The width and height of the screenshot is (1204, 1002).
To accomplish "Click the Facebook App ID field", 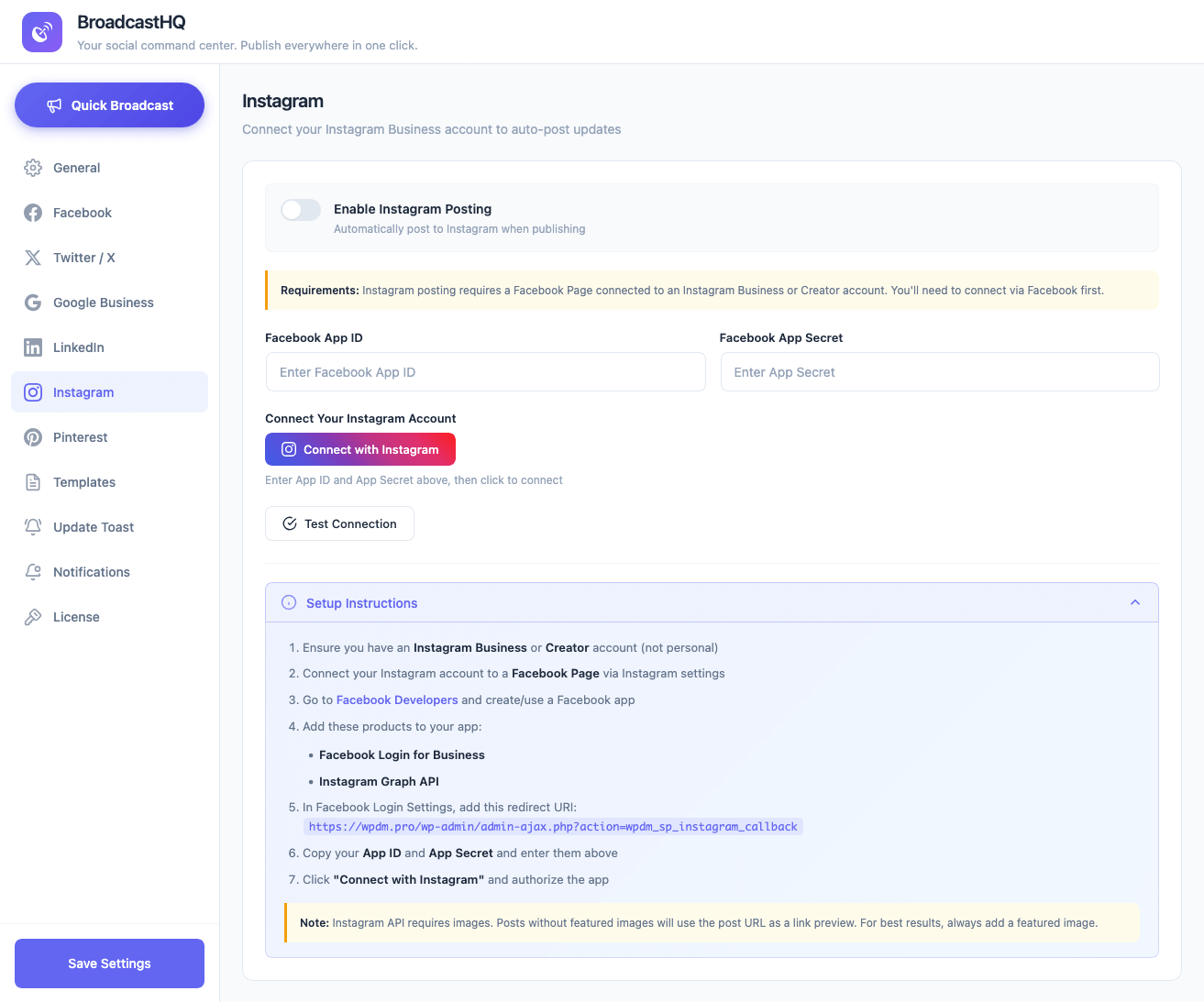I will click(x=485, y=372).
